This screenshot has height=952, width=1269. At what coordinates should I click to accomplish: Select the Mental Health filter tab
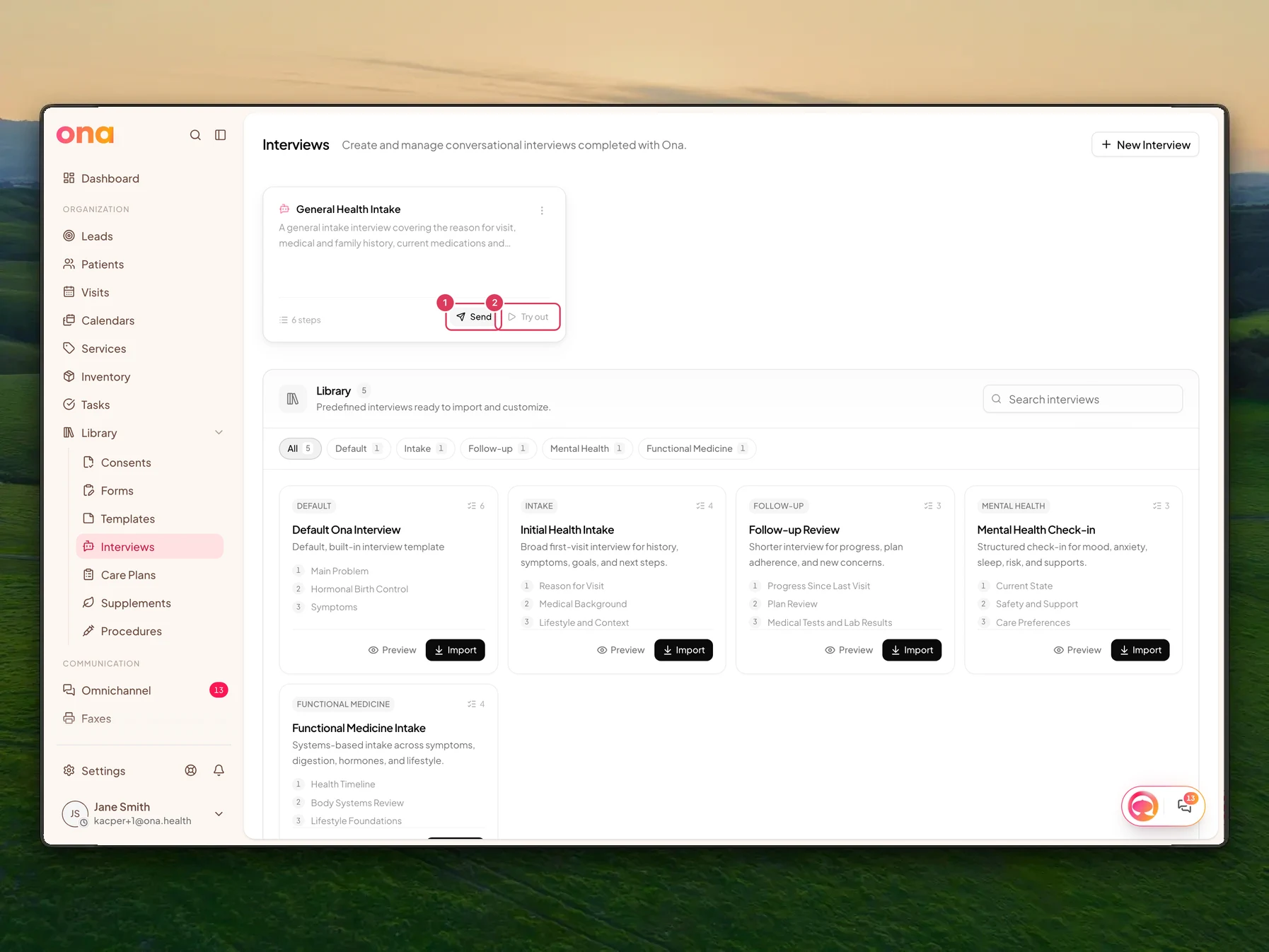(587, 449)
